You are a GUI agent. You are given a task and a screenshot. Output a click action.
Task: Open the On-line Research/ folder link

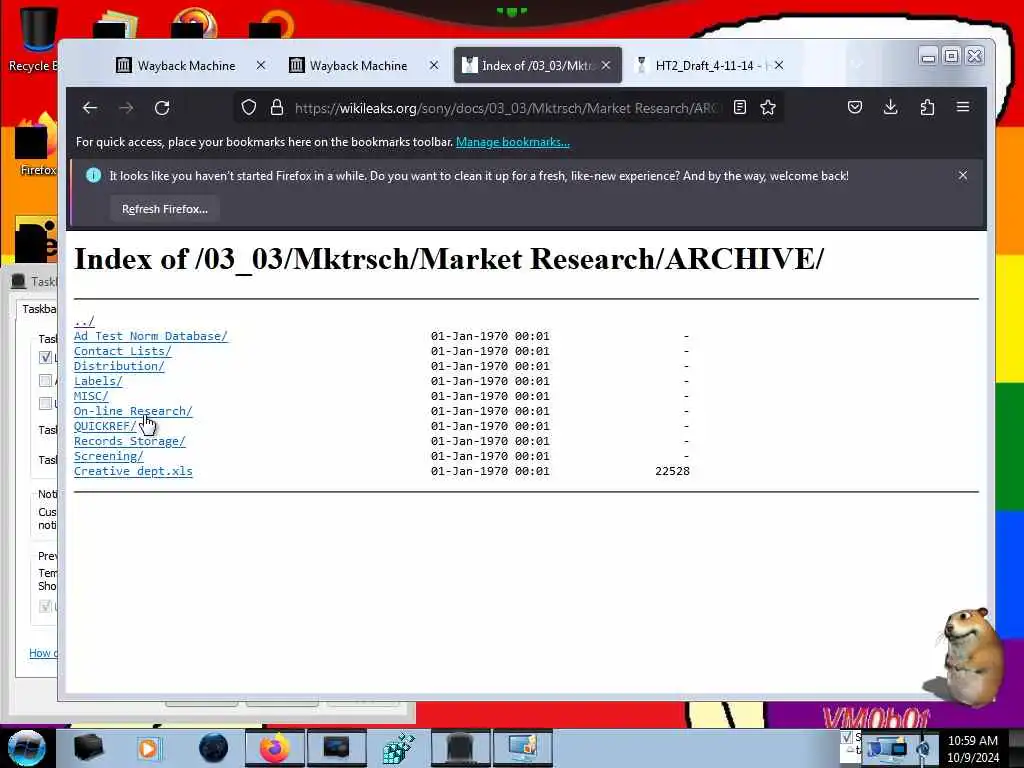pyautogui.click(x=133, y=411)
